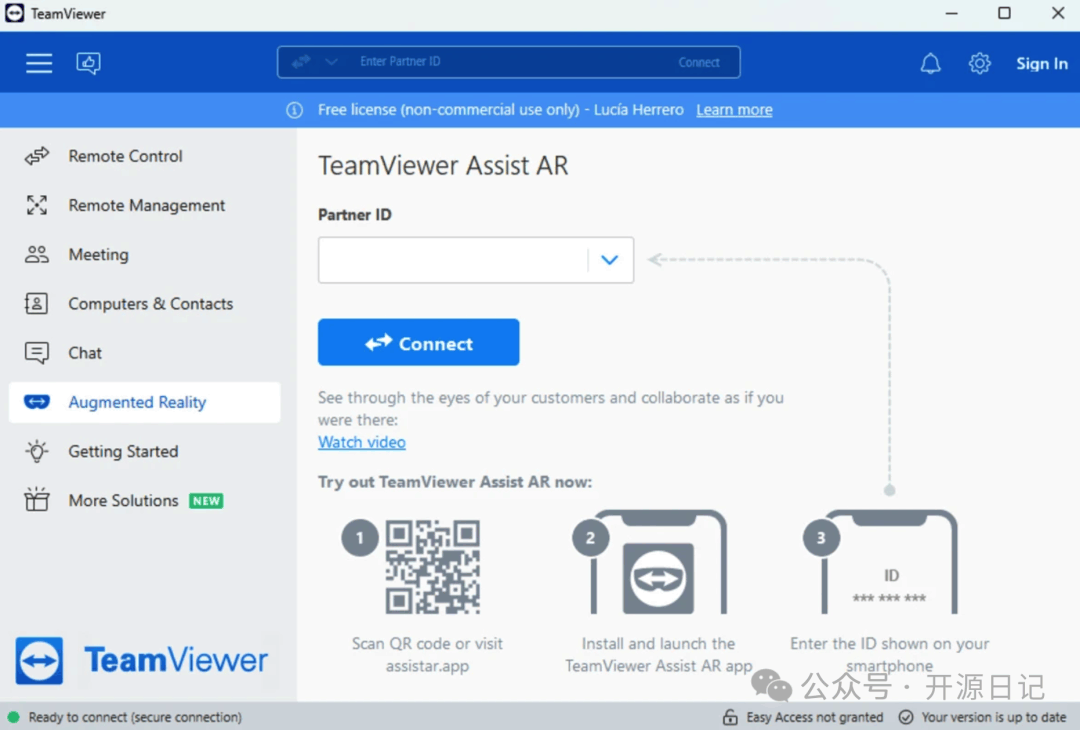Open the hamburger menu
This screenshot has width=1080, height=730.
click(x=39, y=63)
